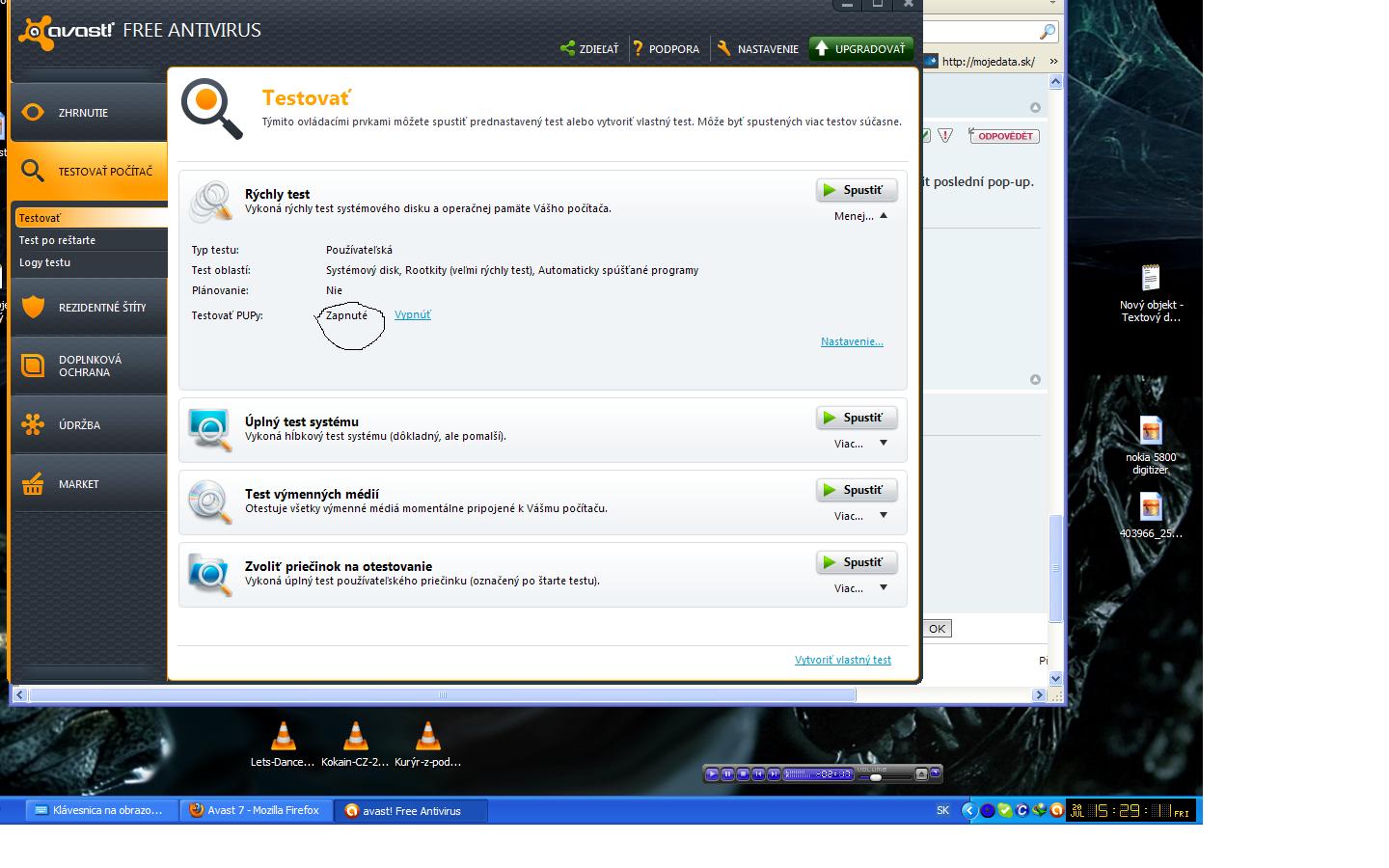
Task: Click the Úplný test systému monitor icon
Action: click(211, 429)
